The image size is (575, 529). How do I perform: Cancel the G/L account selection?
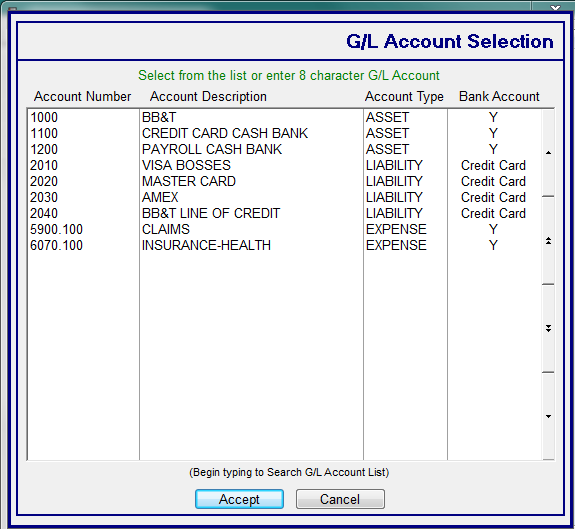340,499
